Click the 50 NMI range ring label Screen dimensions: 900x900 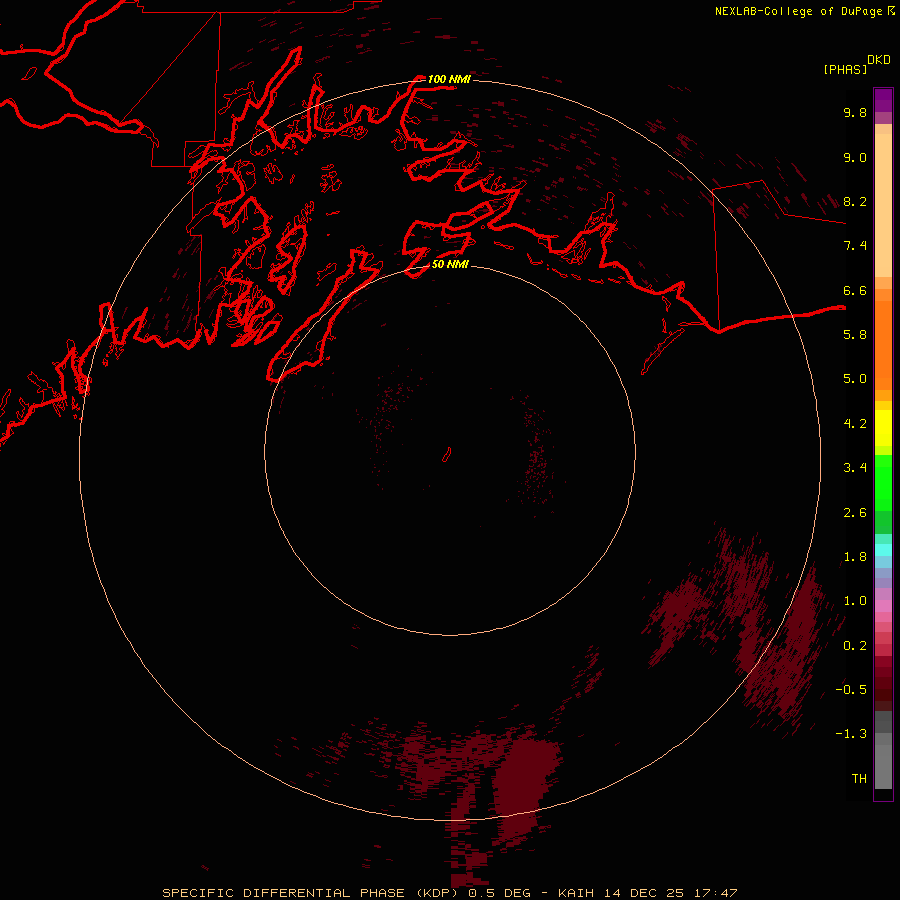450,264
